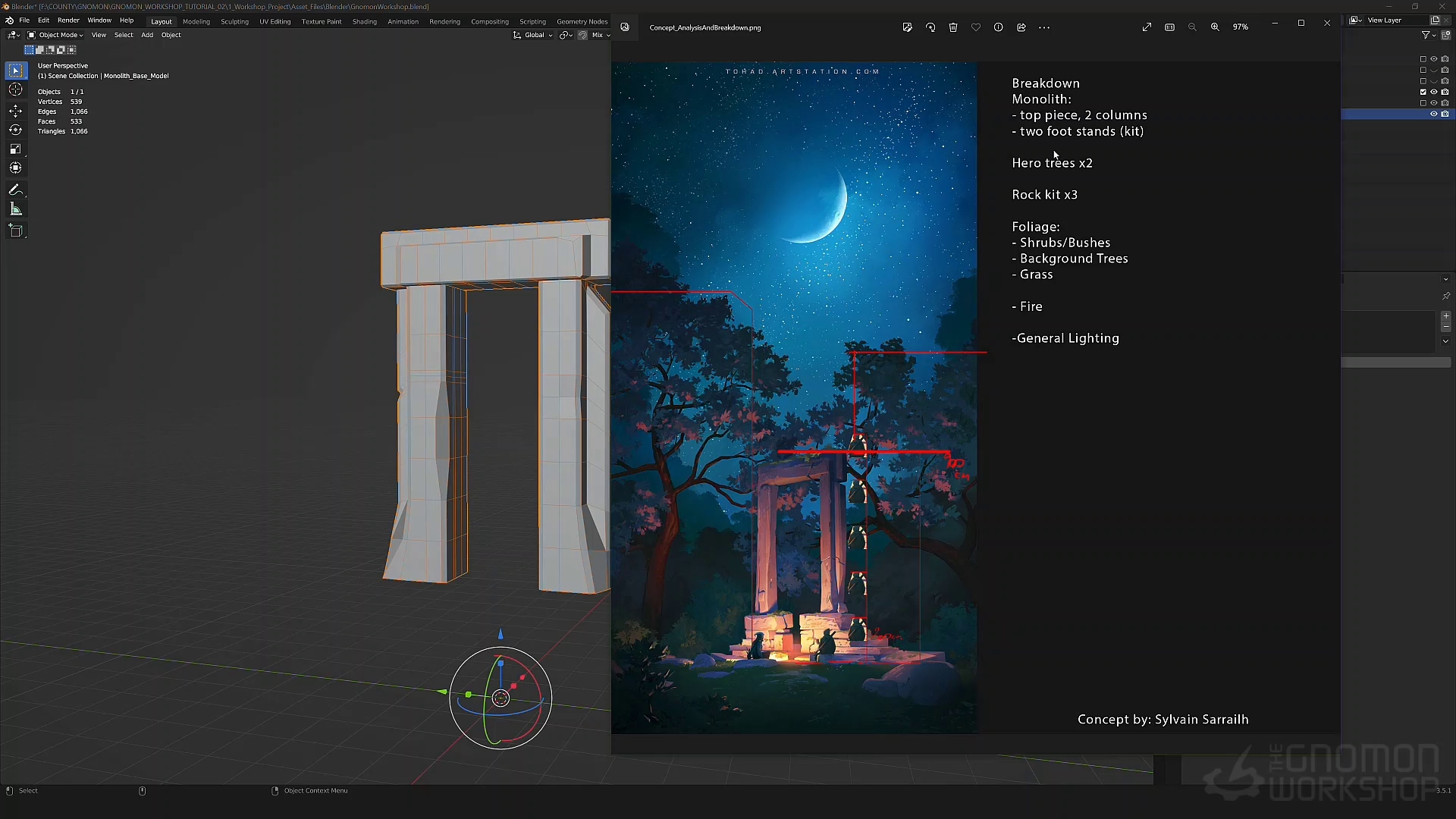The image size is (1456, 819).
Task: Open the Render menu
Action: [68, 20]
